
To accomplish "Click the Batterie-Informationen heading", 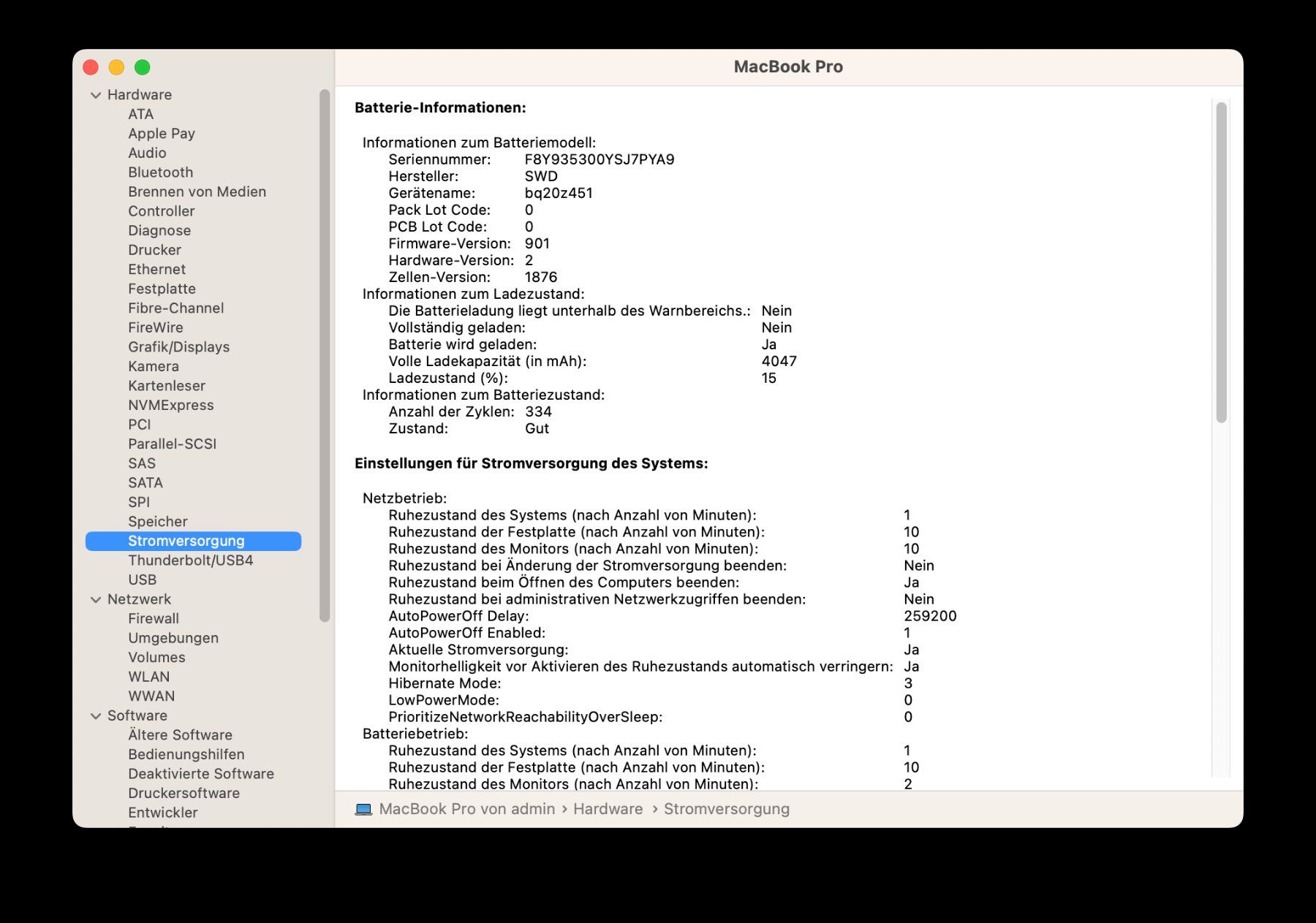I will pos(440,107).
